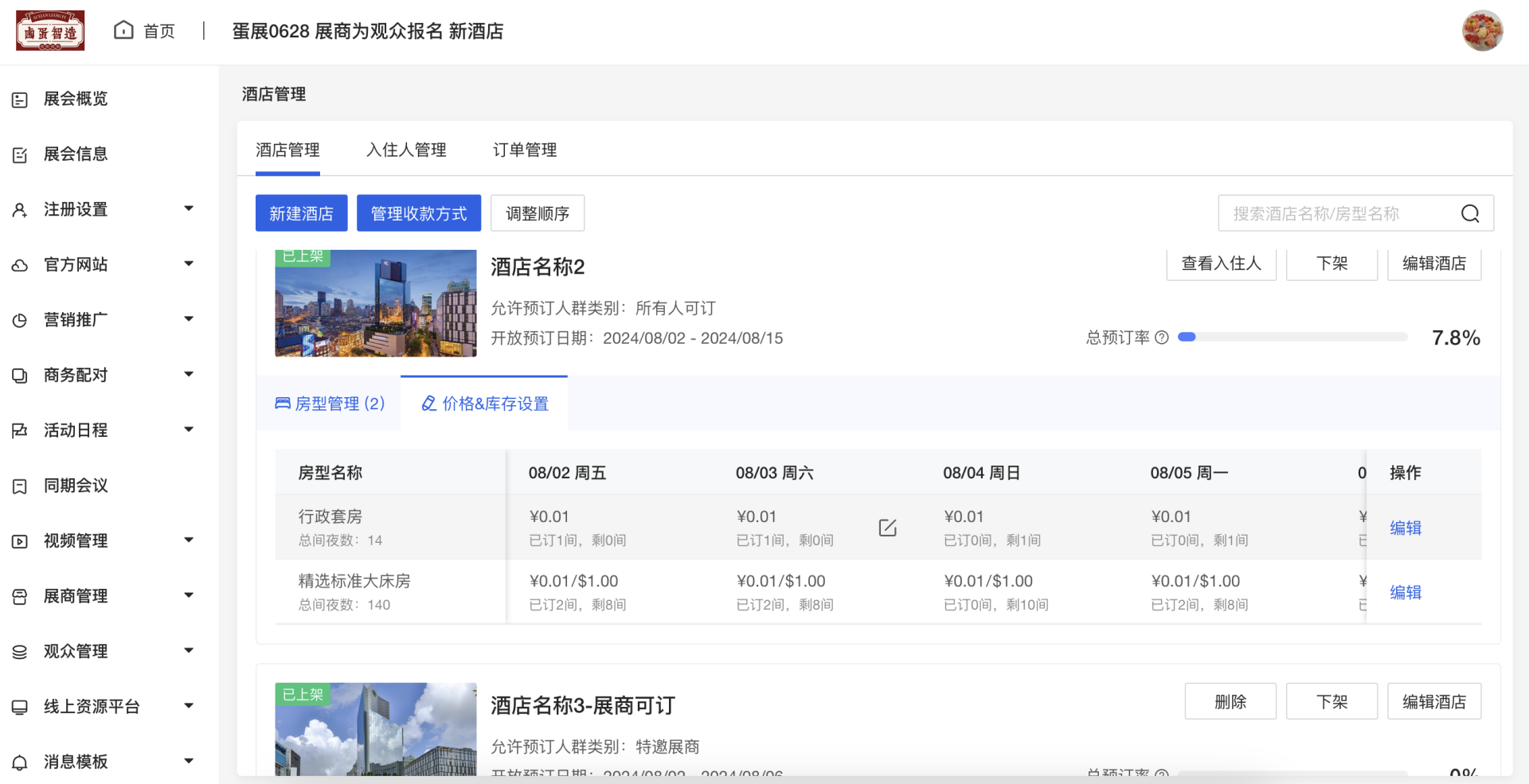Click the 酒店名称2 booking rate progress bar
The height and width of the screenshot is (784, 1529).
pyautogui.click(x=1292, y=337)
